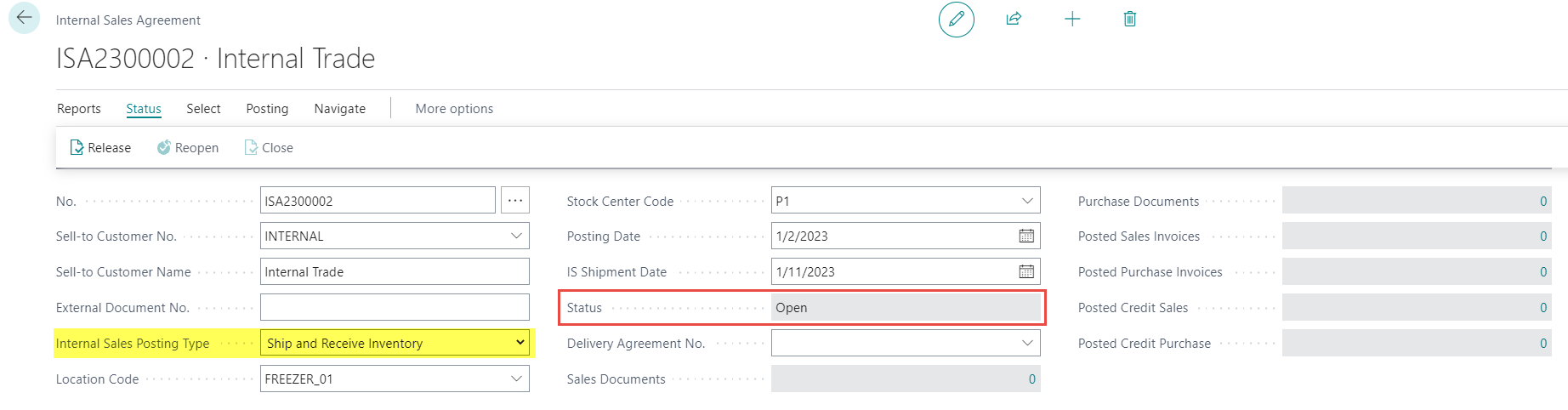Expand the Location Code dropdown

coord(516,379)
